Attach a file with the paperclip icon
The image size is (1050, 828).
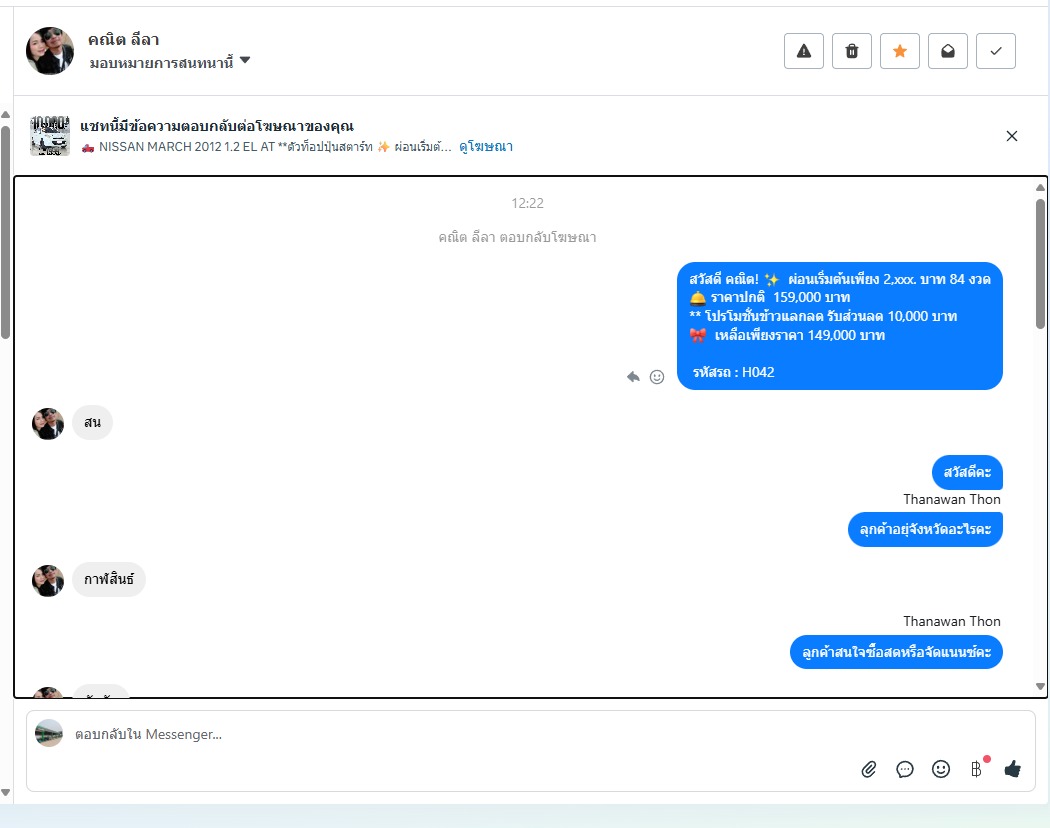click(x=869, y=769)
